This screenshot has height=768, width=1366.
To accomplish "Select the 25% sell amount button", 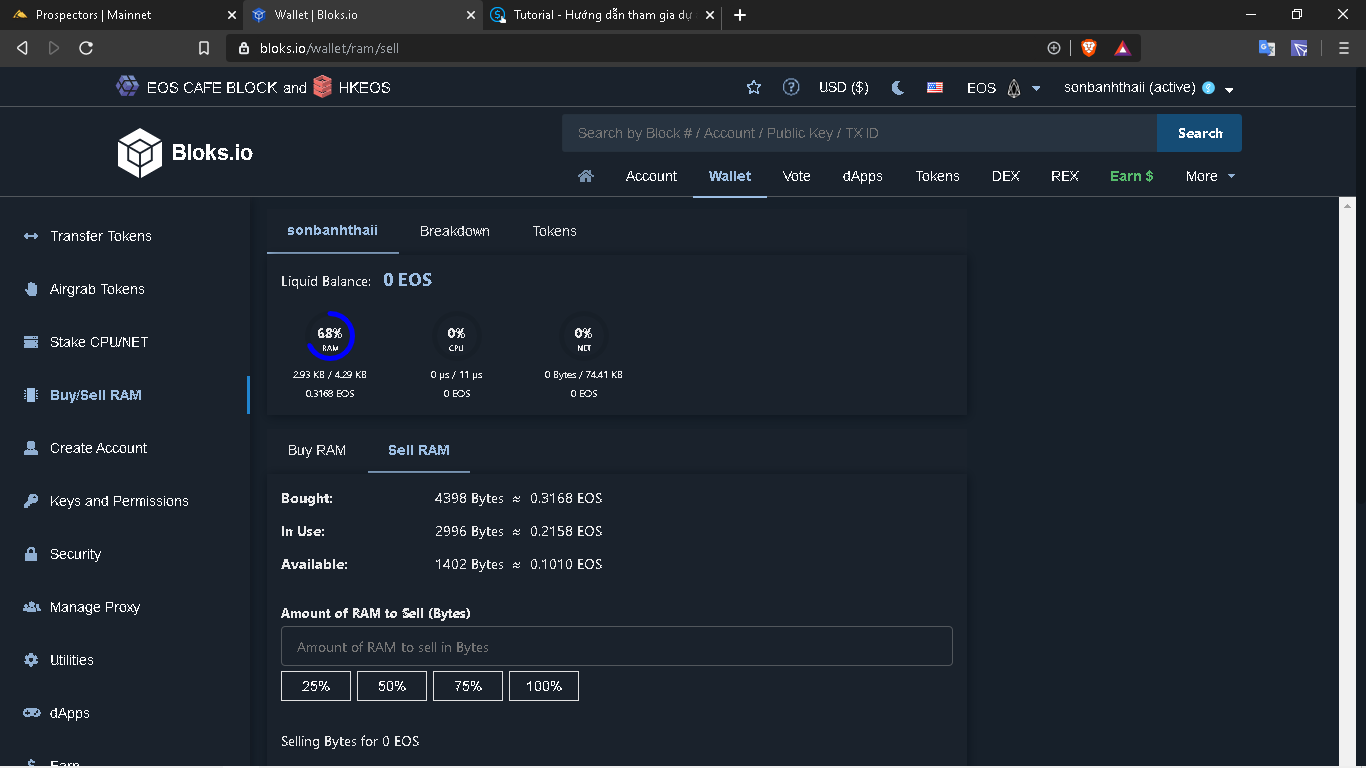I will click(316, 686).
